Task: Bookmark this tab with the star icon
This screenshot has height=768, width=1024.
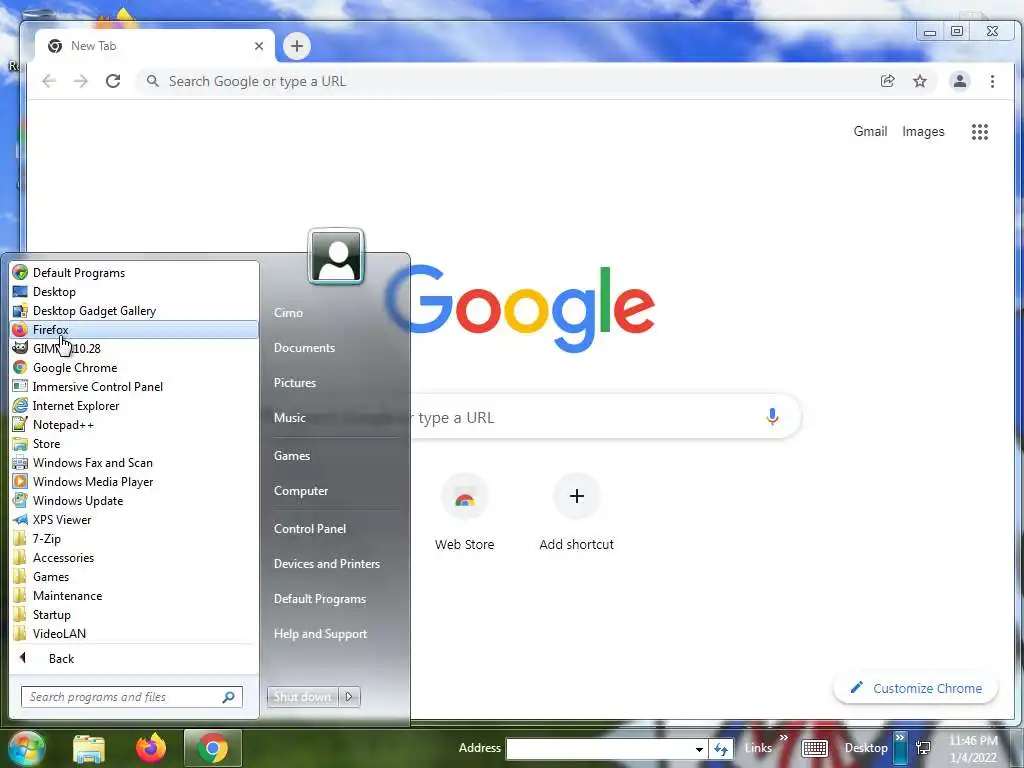Action: pyautogui.click(x=920, y=81)
